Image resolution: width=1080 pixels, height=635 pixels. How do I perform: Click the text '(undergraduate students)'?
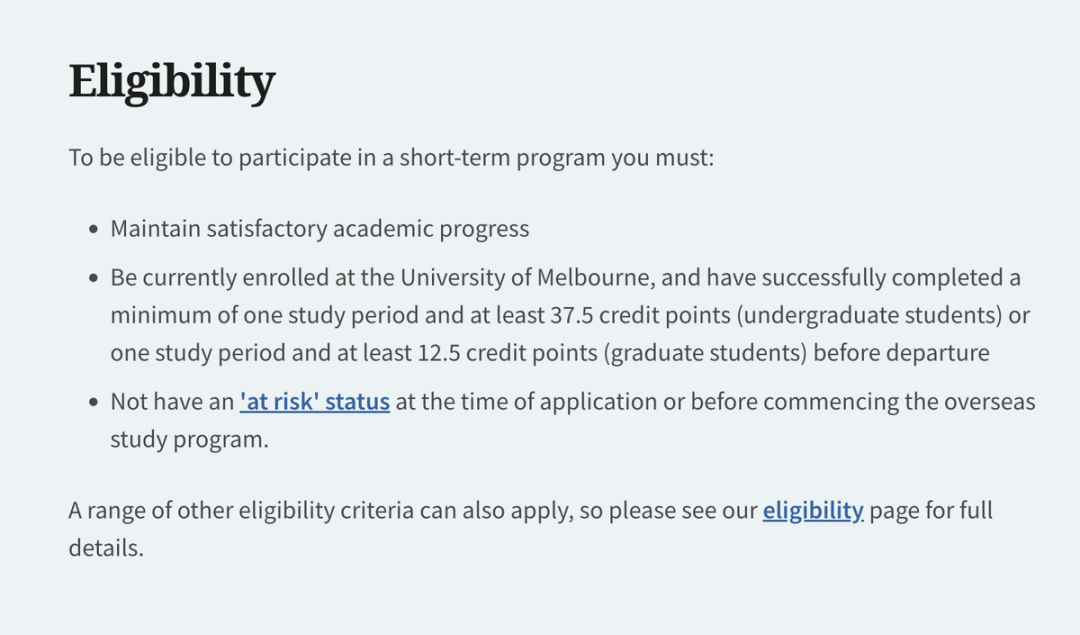tap(869, 315)
